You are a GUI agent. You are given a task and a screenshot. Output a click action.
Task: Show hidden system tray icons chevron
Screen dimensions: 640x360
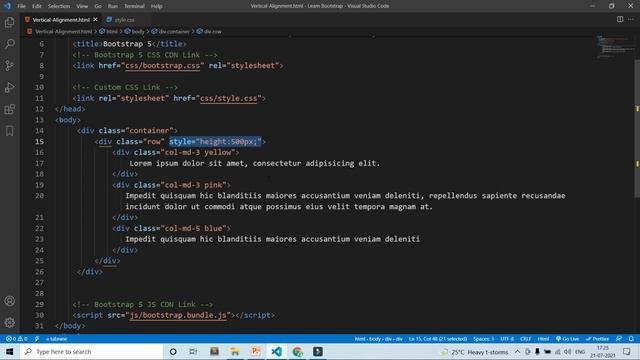[x=518, y=352]
